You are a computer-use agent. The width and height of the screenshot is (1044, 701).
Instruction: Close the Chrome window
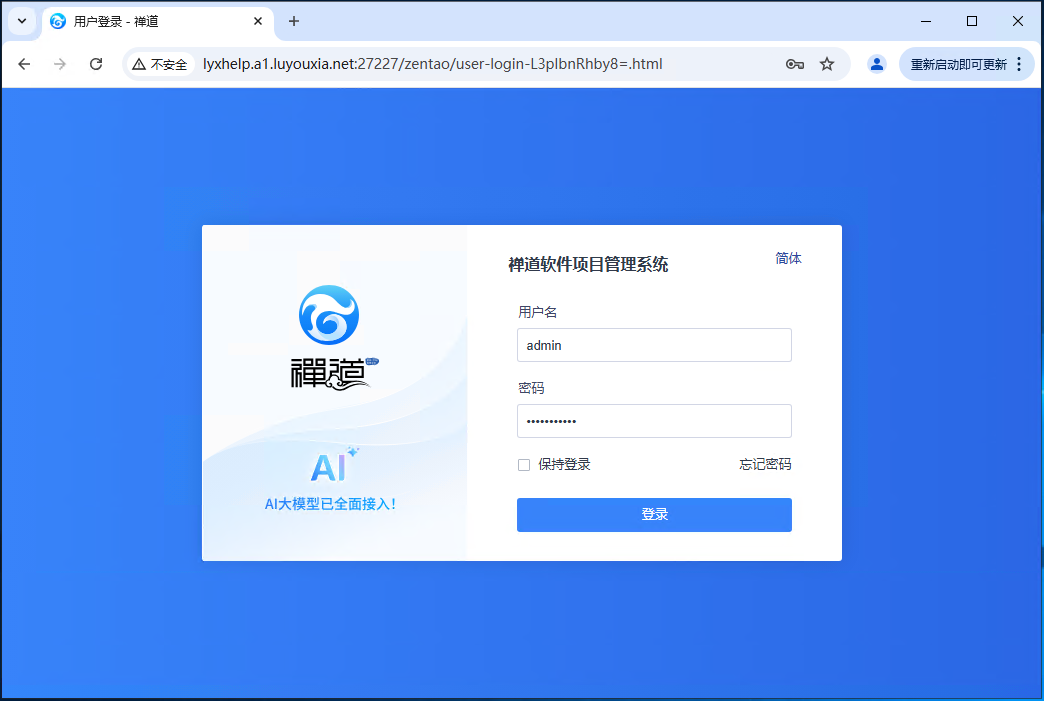[1017, 21]
